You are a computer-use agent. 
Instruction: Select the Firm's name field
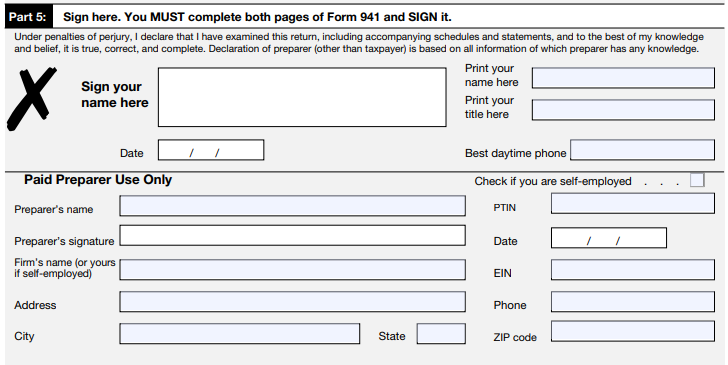292,270
